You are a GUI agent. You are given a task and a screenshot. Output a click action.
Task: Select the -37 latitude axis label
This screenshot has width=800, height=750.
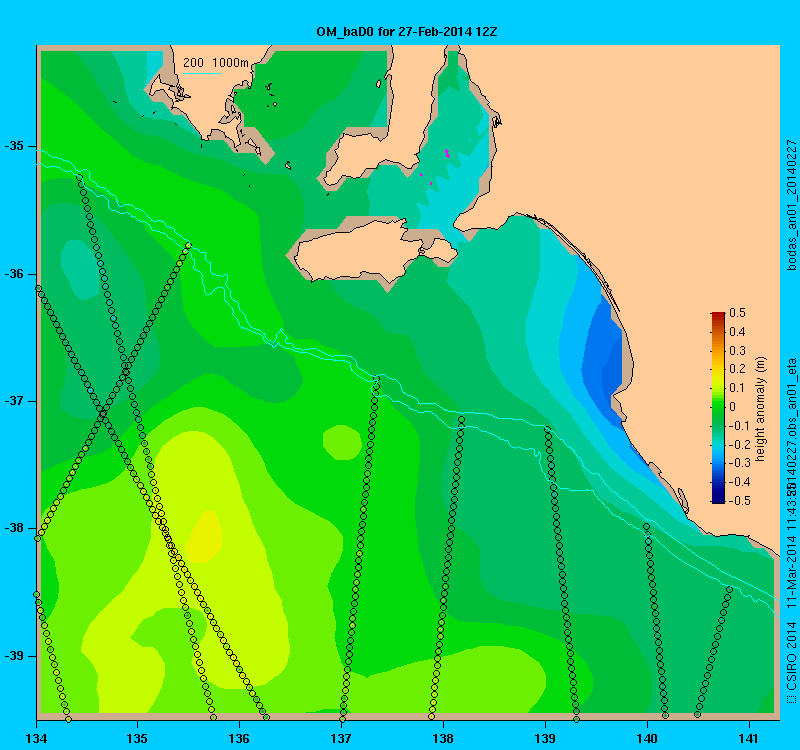(14, 401)
